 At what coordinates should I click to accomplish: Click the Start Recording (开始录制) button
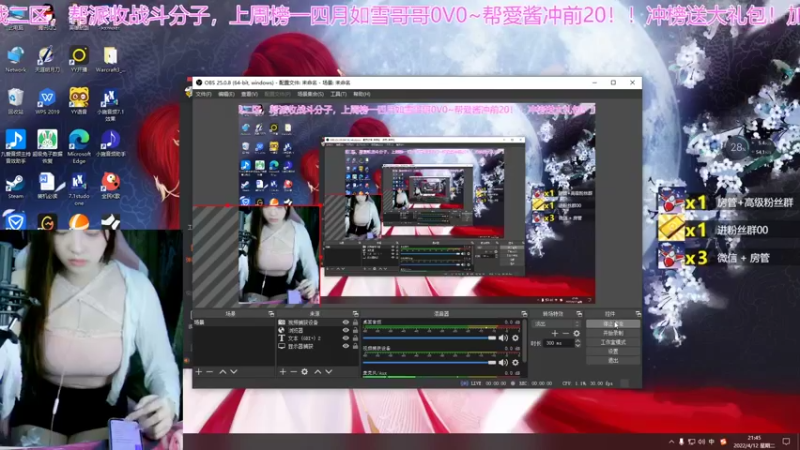tap(613, 333)
